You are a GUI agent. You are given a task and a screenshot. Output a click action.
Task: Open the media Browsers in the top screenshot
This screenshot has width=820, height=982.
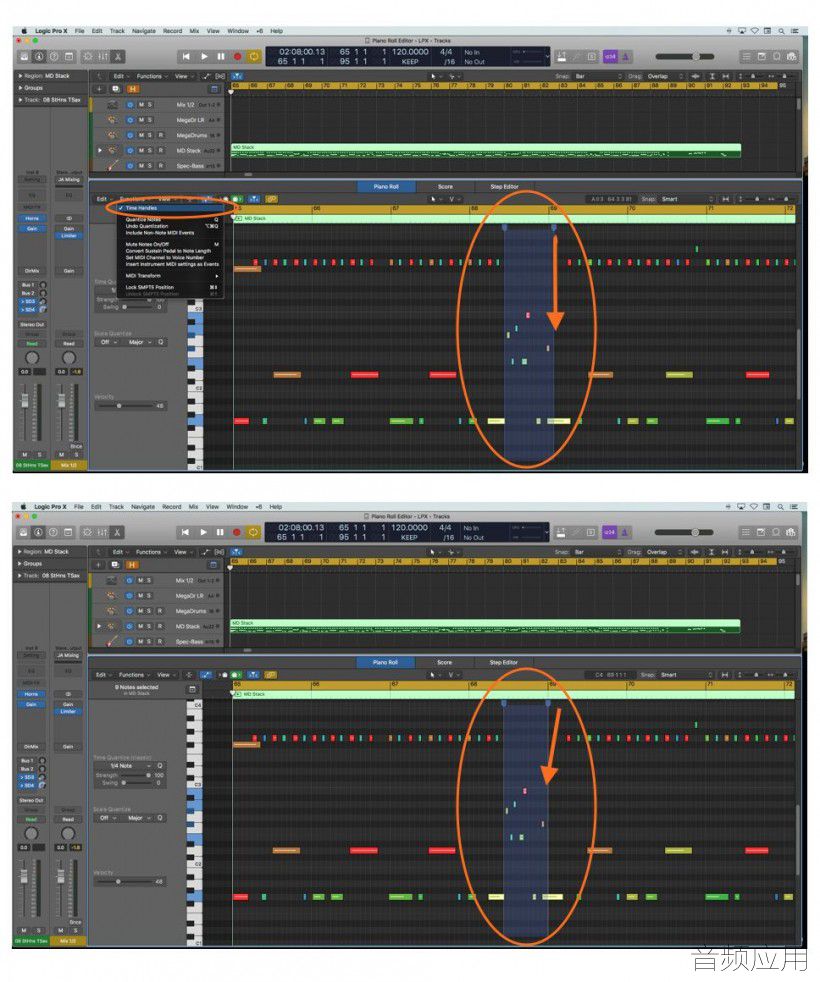pyautogui.click(x=792, y=56)
